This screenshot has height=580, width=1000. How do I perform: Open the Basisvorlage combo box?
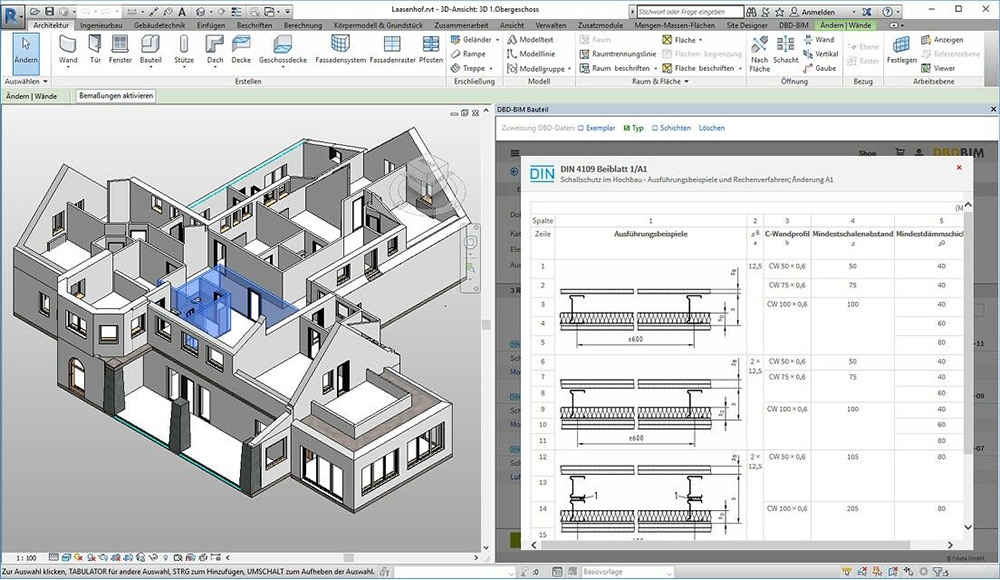(x=626, y=572)
